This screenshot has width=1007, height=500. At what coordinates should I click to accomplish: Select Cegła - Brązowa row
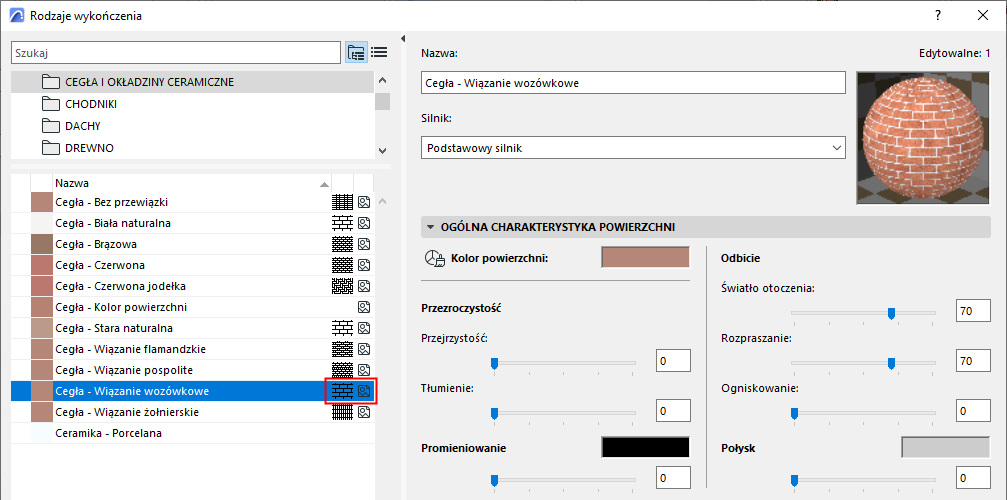(x=192, y=245)
